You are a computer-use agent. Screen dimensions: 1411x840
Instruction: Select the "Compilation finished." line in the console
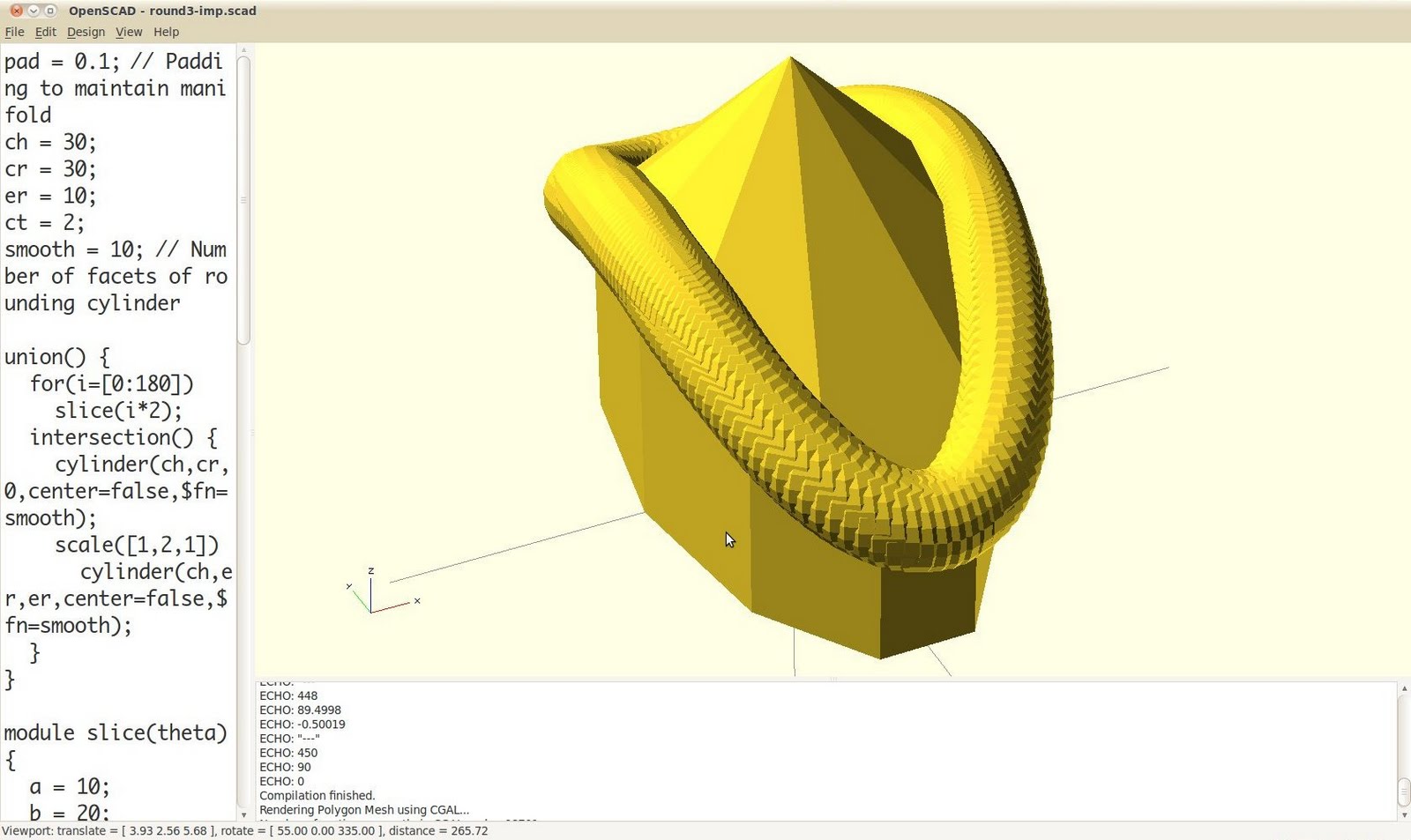coord(317,795)
